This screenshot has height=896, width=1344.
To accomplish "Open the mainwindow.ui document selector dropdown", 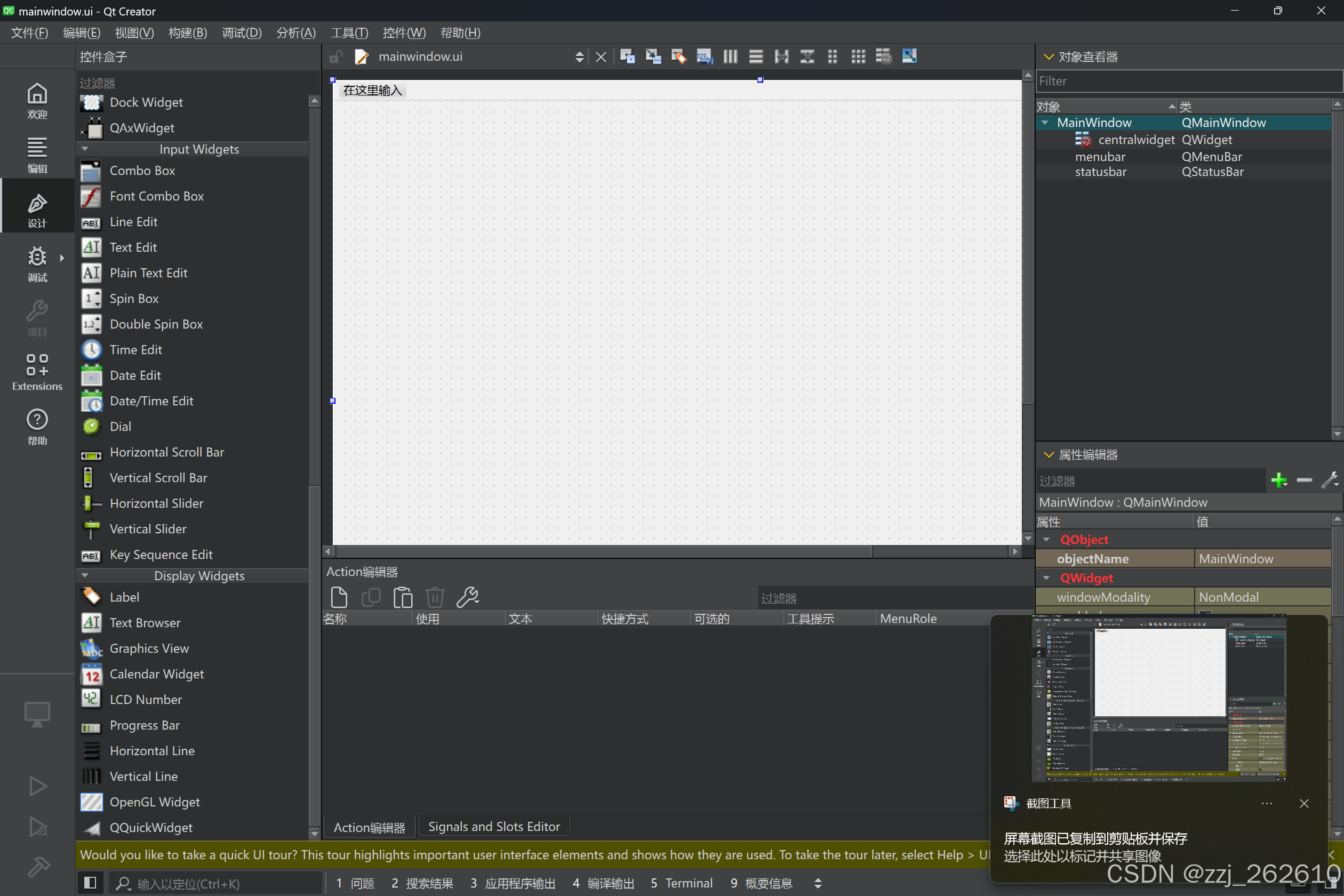I will pyautogui.click(x=579, y=57).
